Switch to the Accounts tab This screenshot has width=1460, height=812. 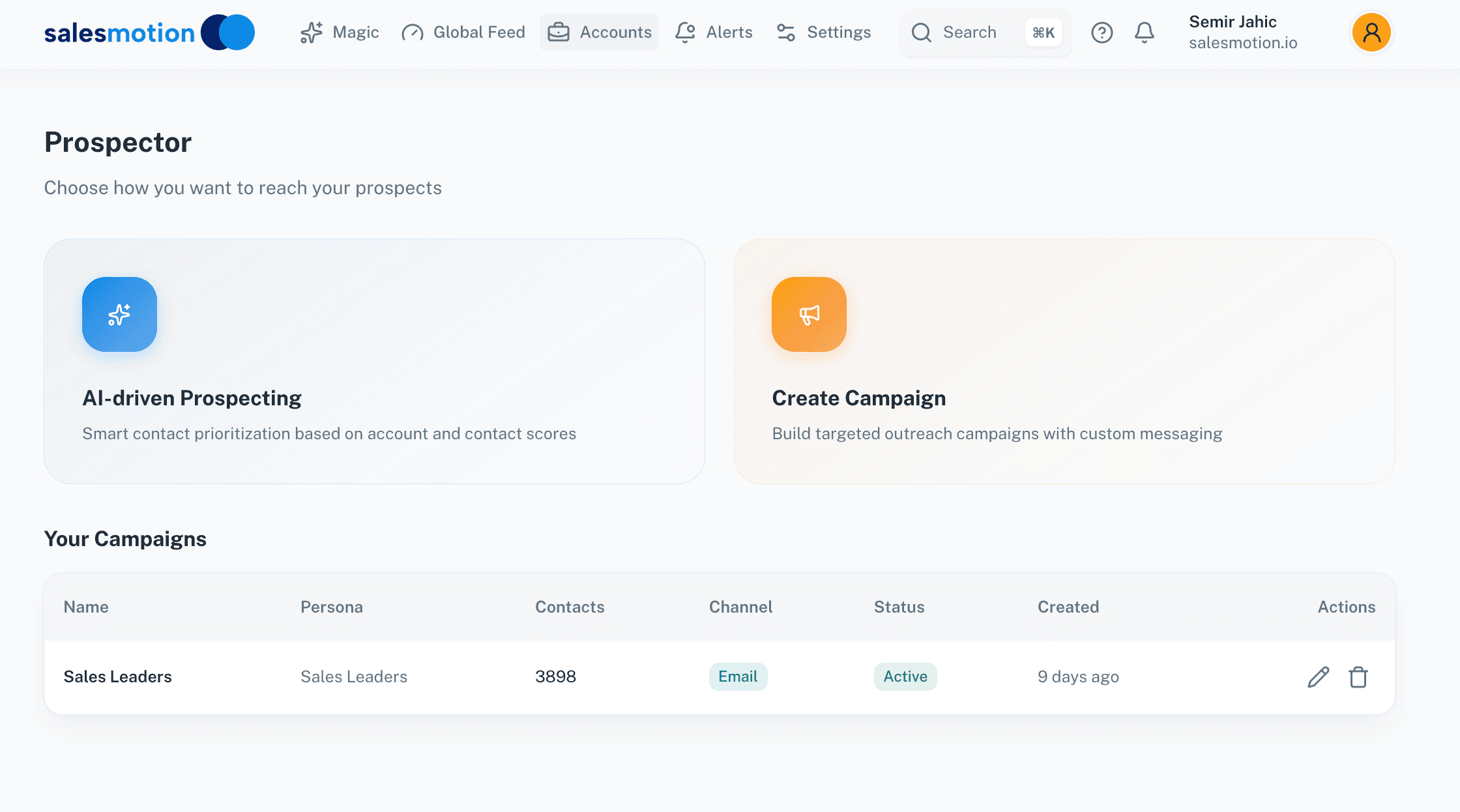[598, 32]
